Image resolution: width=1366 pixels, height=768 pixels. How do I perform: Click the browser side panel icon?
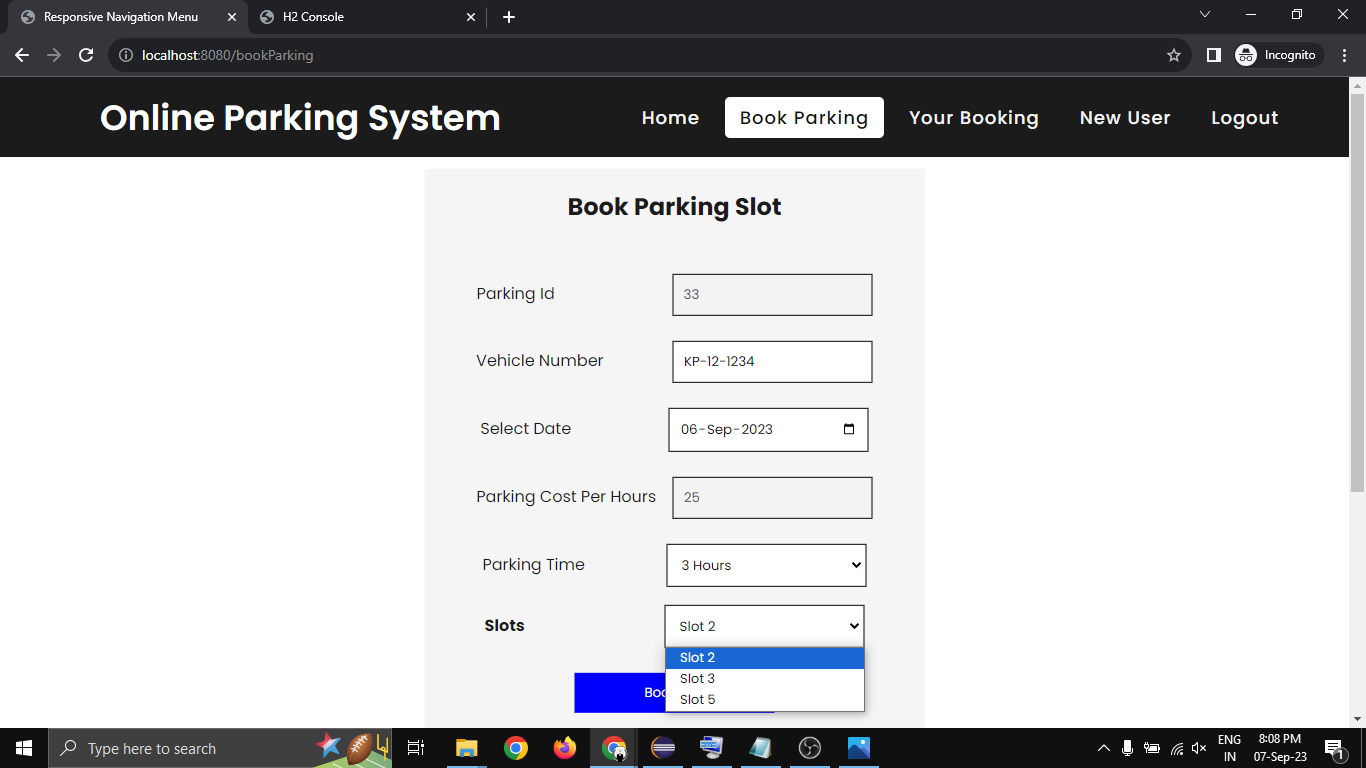pos(1213,55)
